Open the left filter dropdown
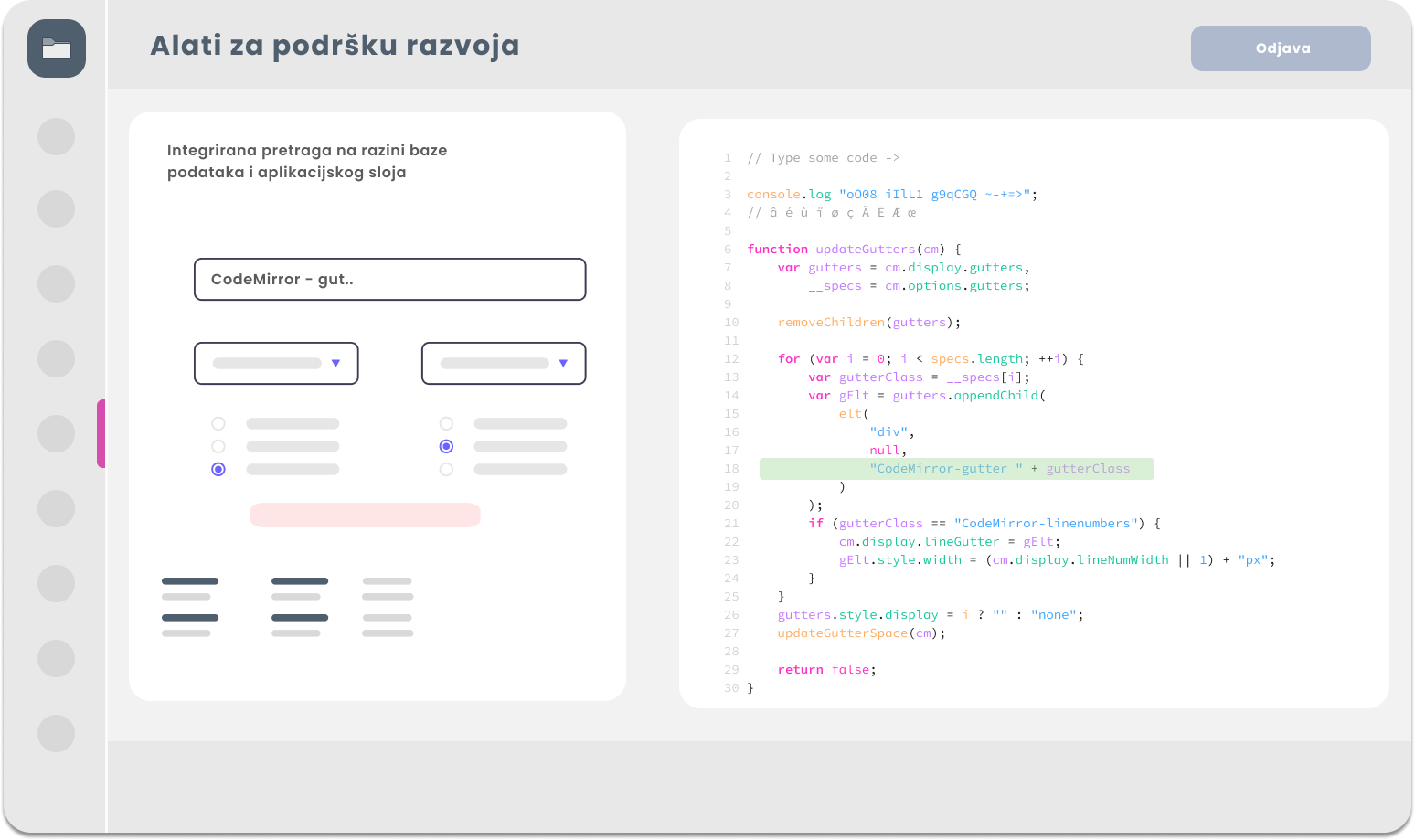The width and height of the screenshot is (1415, 840). coord(276,363)
